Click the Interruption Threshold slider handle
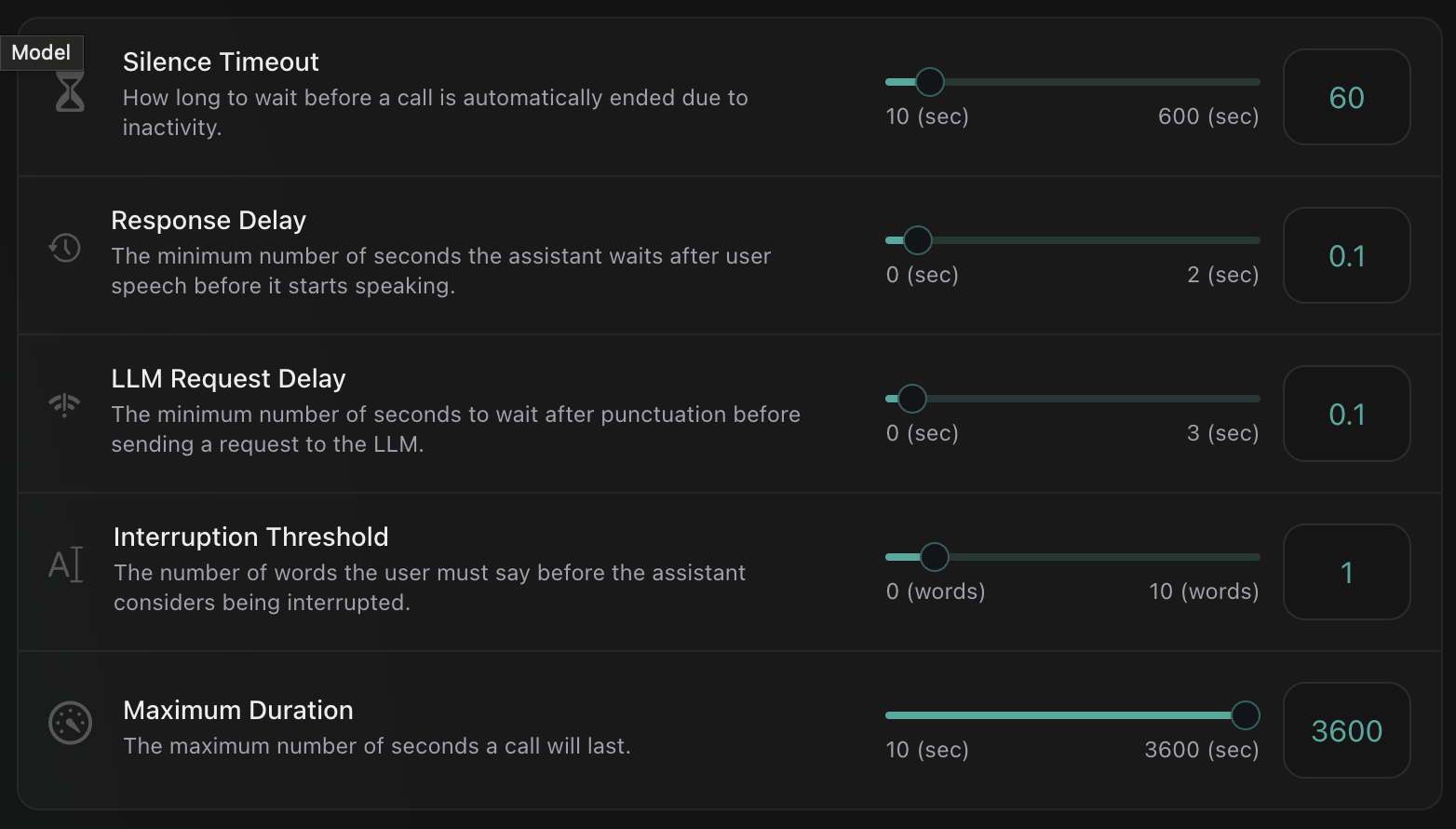 point(934,557)
